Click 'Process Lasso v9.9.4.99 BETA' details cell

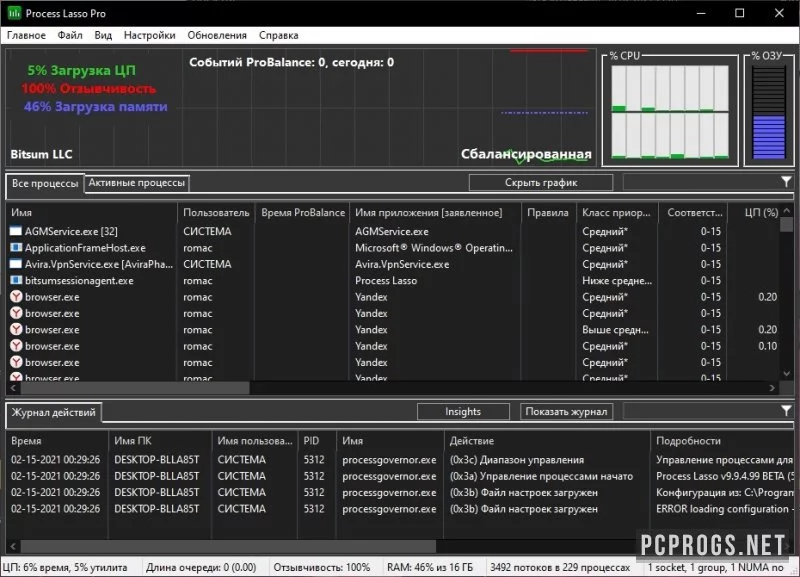pyautogui.click(x=724, y=476)
